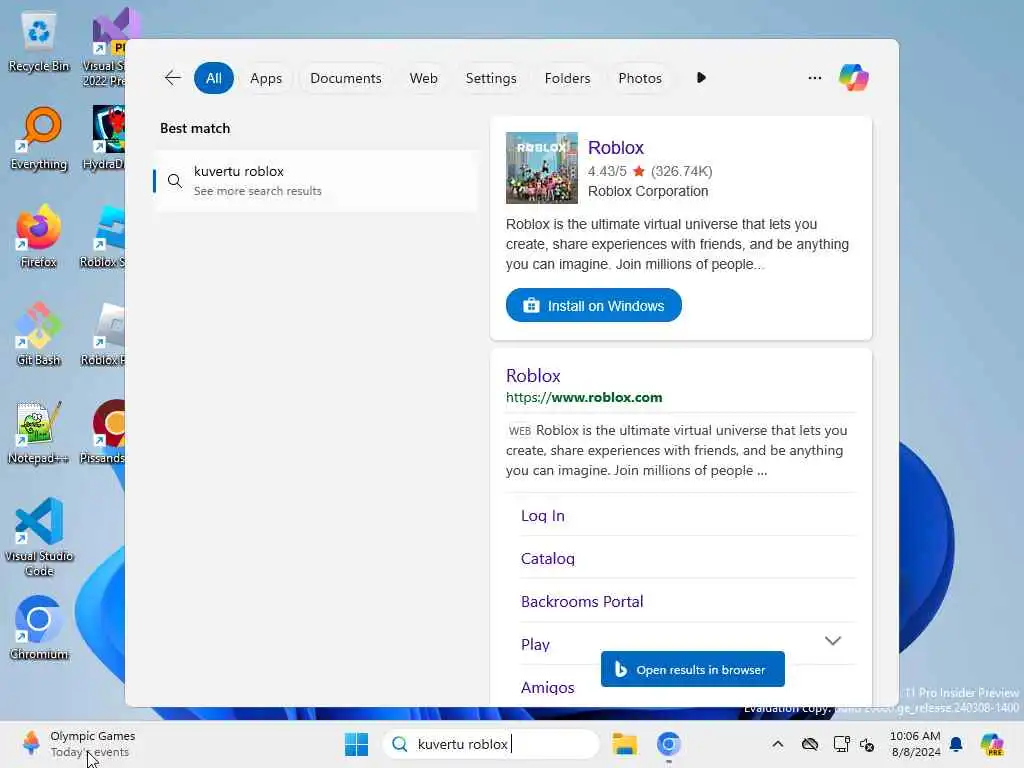The width and height of the screenshot is (1024, 768).
Task: Open Olympic Games widget on taskbar
Action: [x=78, y=744]
